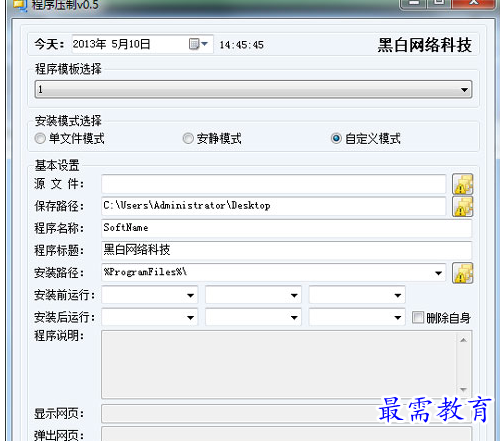Viewport: 500px width, 441px height.
Task: Click inside the 源文件 input field
Action: coord(274,184)
